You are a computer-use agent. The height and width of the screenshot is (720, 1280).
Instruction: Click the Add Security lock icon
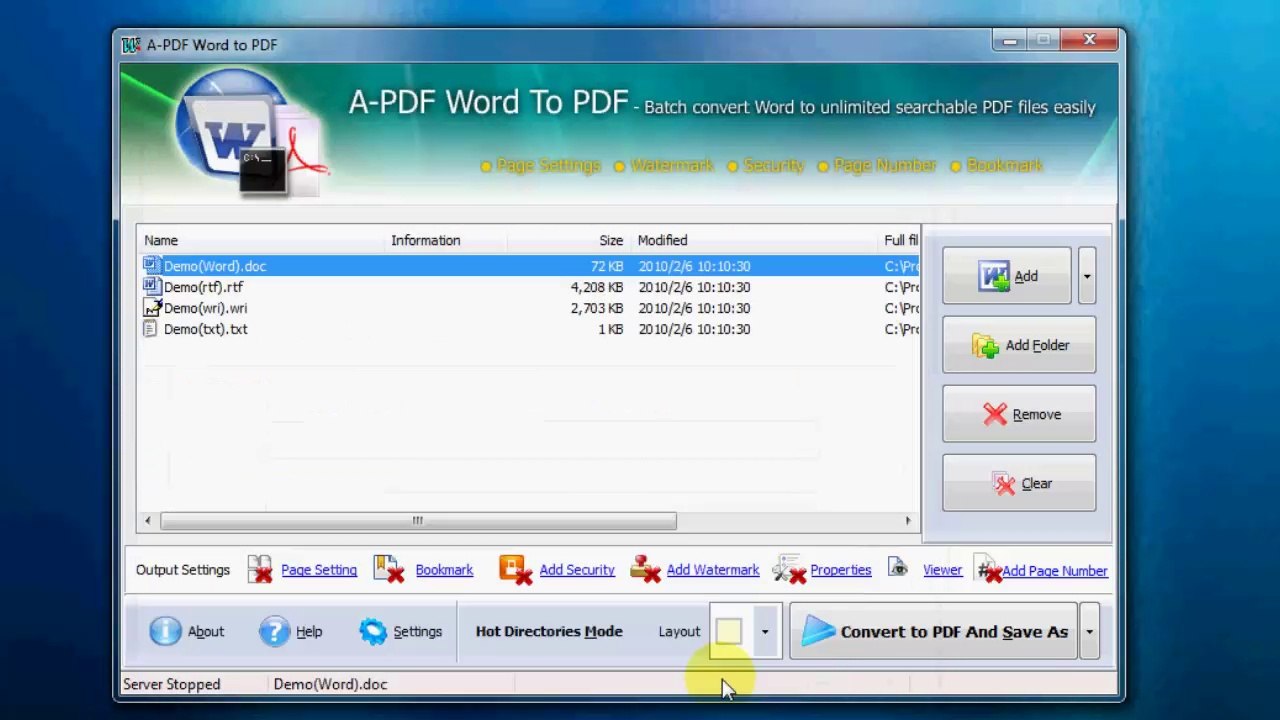click(514, 570)
